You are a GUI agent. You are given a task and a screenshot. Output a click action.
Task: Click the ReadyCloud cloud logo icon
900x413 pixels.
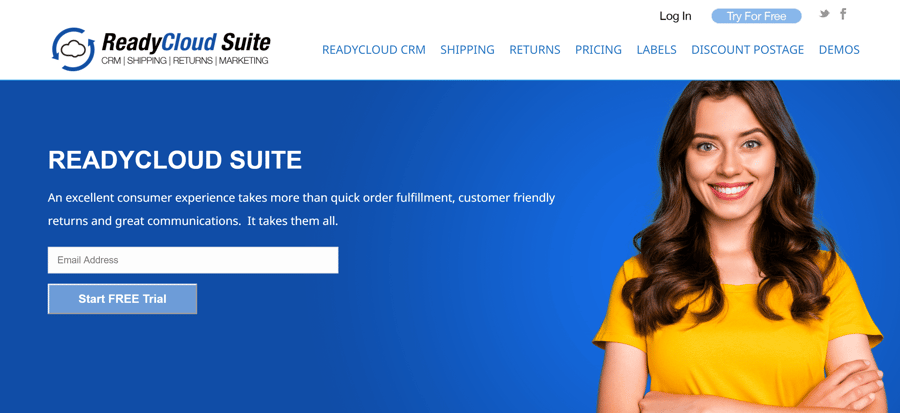[x=73, y=49]
